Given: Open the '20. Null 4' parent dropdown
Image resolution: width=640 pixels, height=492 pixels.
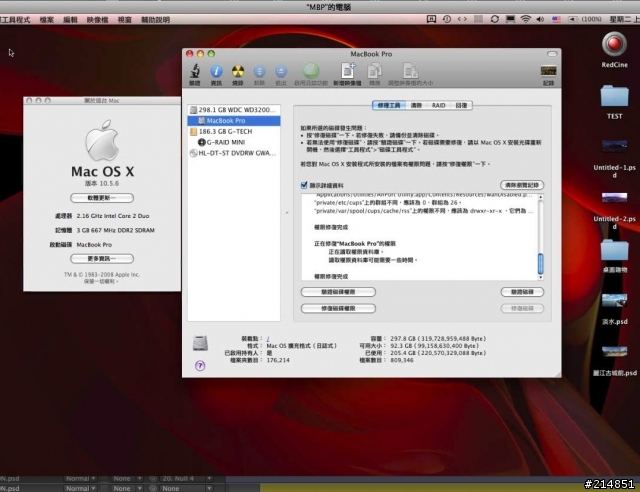Looking at the screenshot, I should click(186, 479).
